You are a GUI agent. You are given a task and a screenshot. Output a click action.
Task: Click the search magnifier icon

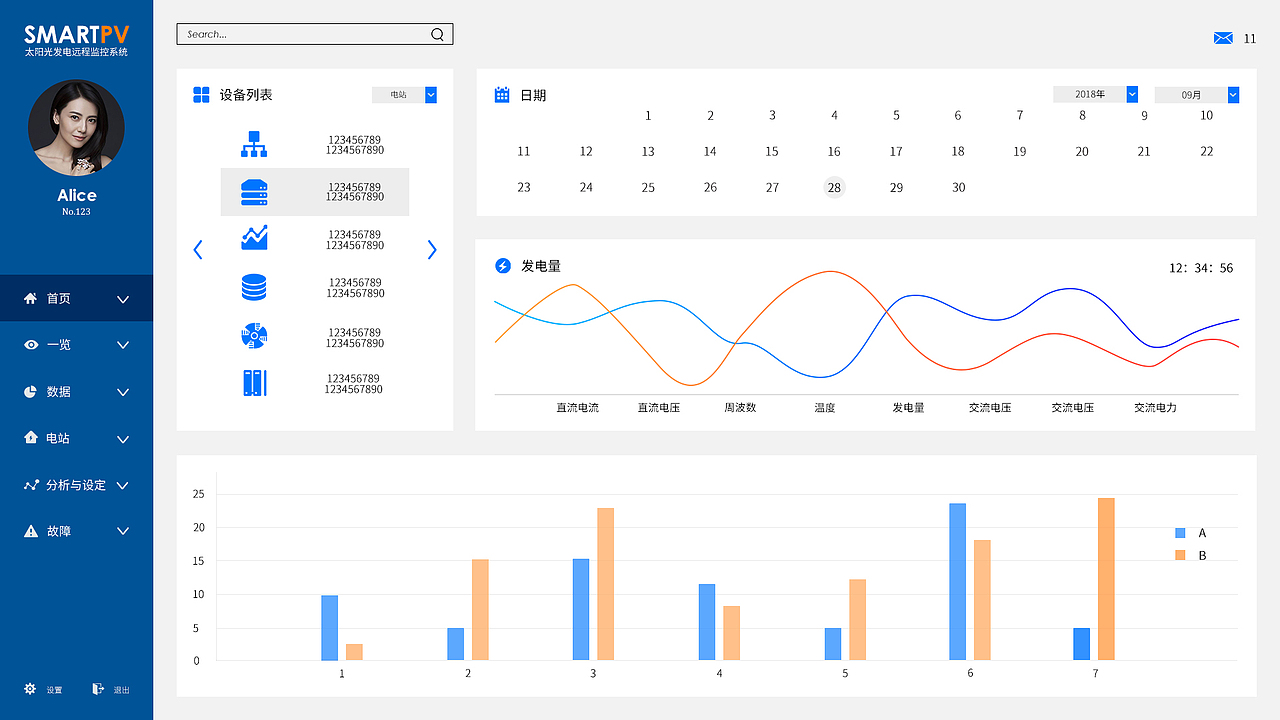(x=437, y=34)
